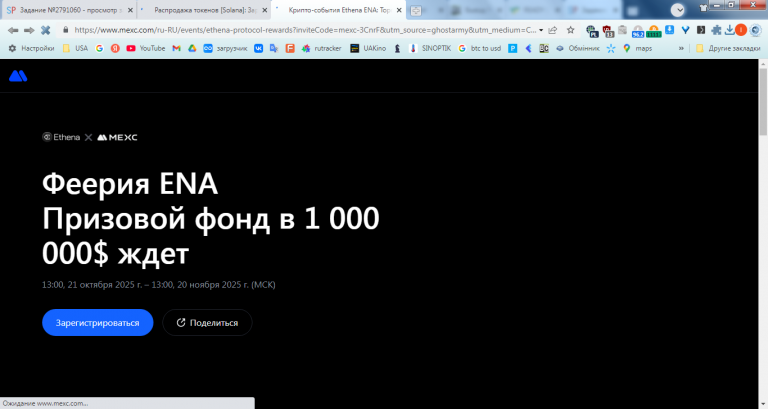
Task: Click the MEXC logo in the page header
Action: [18, 76]
